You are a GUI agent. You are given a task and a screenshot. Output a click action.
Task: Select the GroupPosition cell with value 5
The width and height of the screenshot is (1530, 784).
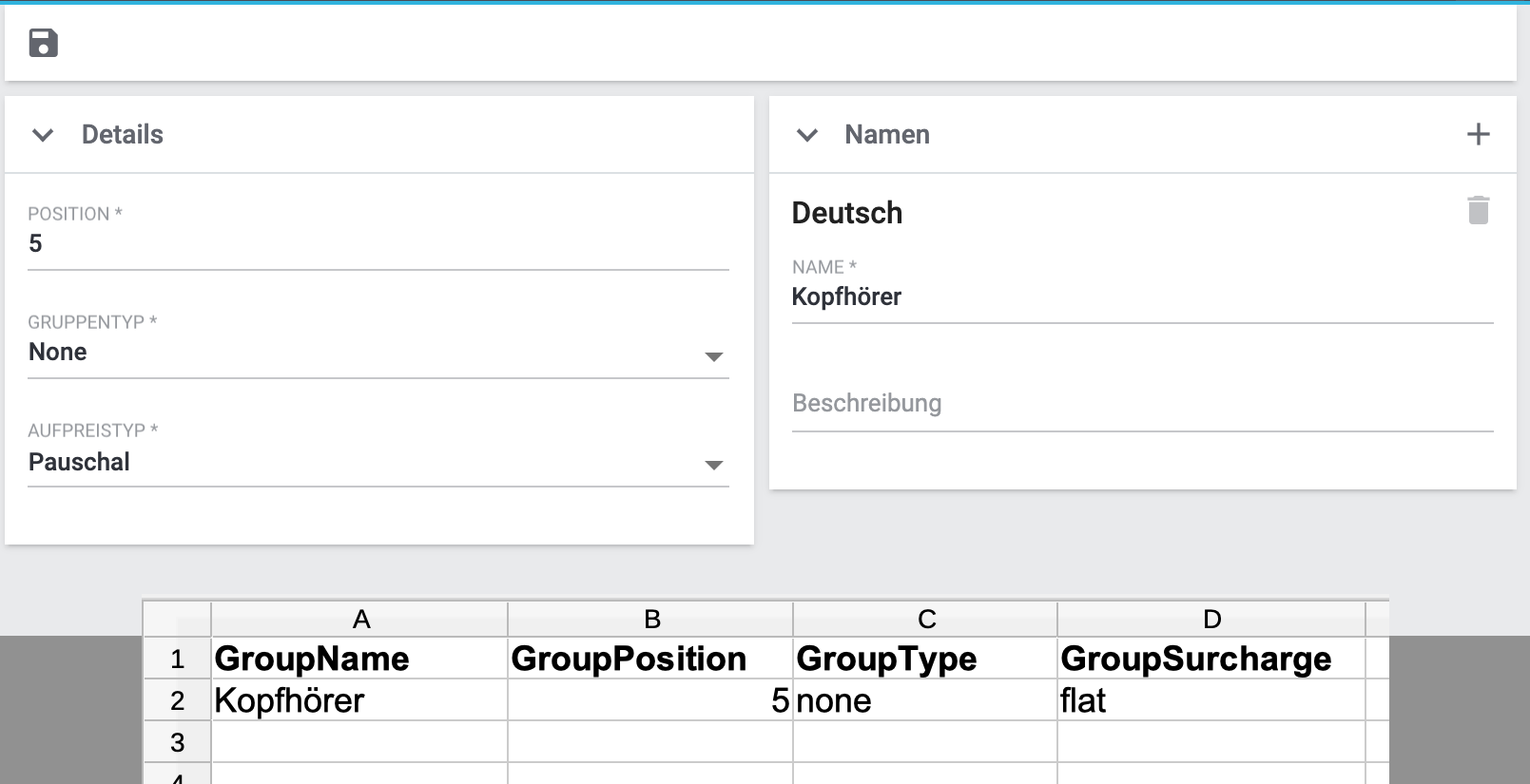650,700
